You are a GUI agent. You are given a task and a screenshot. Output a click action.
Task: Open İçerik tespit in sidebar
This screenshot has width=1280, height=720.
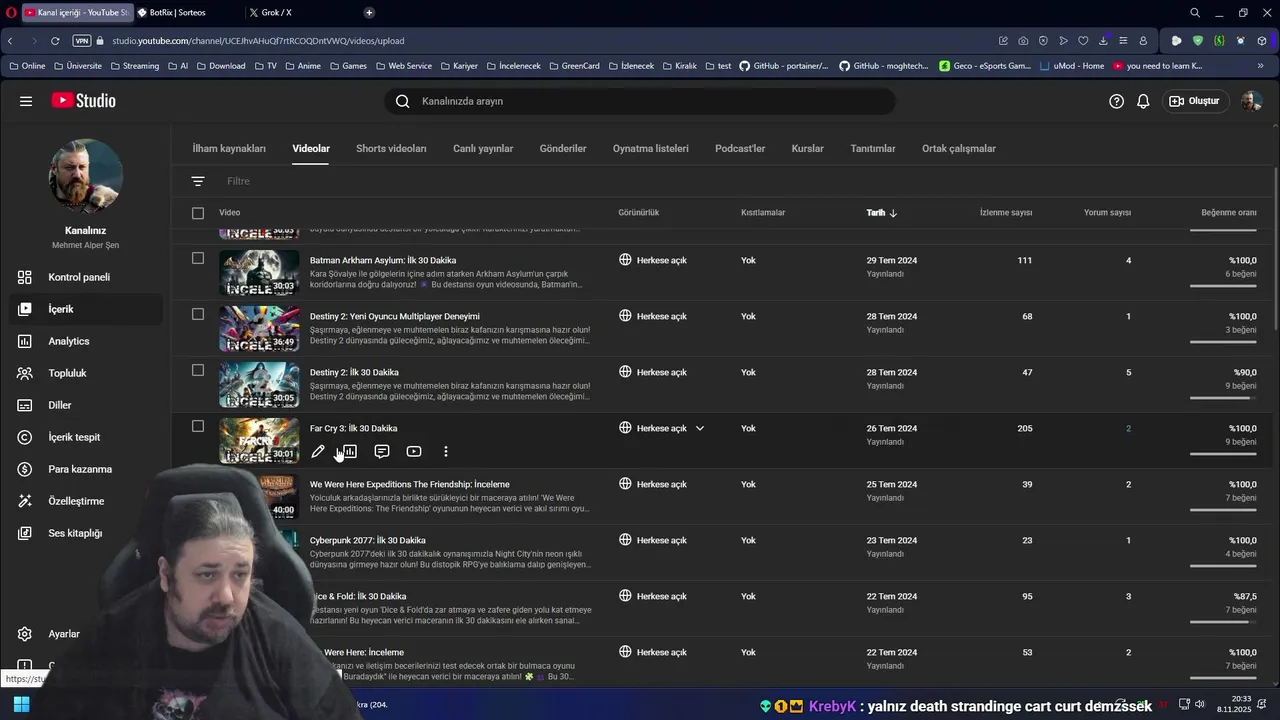click(x=85, y=437)
